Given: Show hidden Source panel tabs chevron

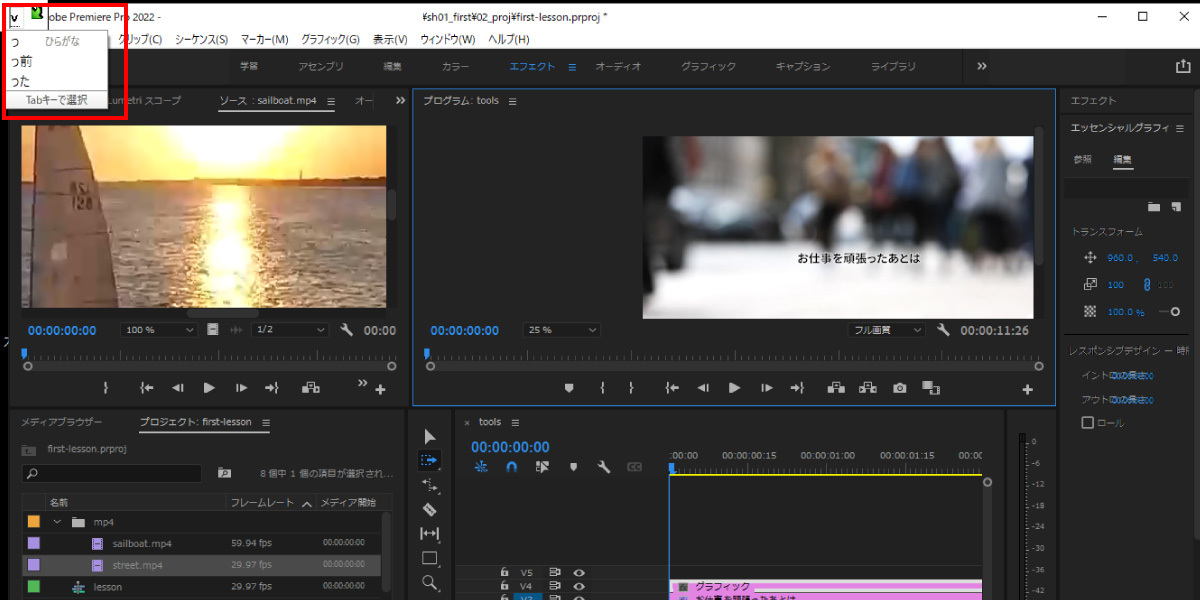Looking at the screenshot, I should (x=400, y=101).
